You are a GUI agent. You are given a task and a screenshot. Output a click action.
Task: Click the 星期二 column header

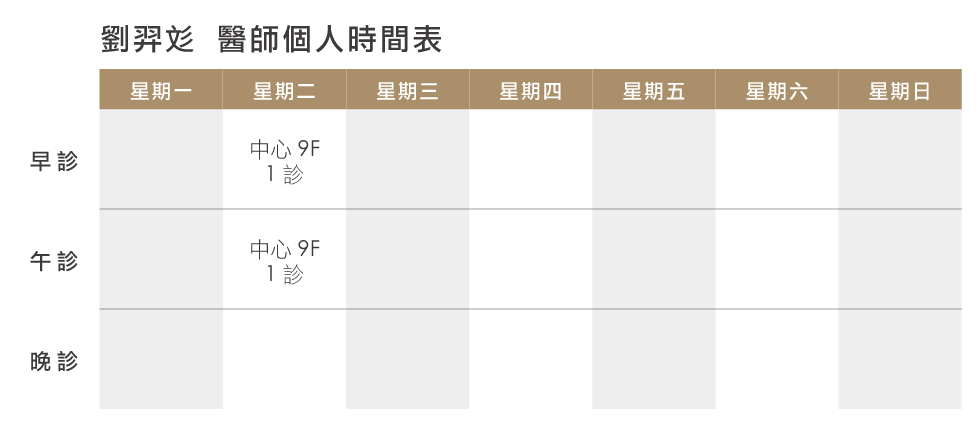[x=284, y=92]
